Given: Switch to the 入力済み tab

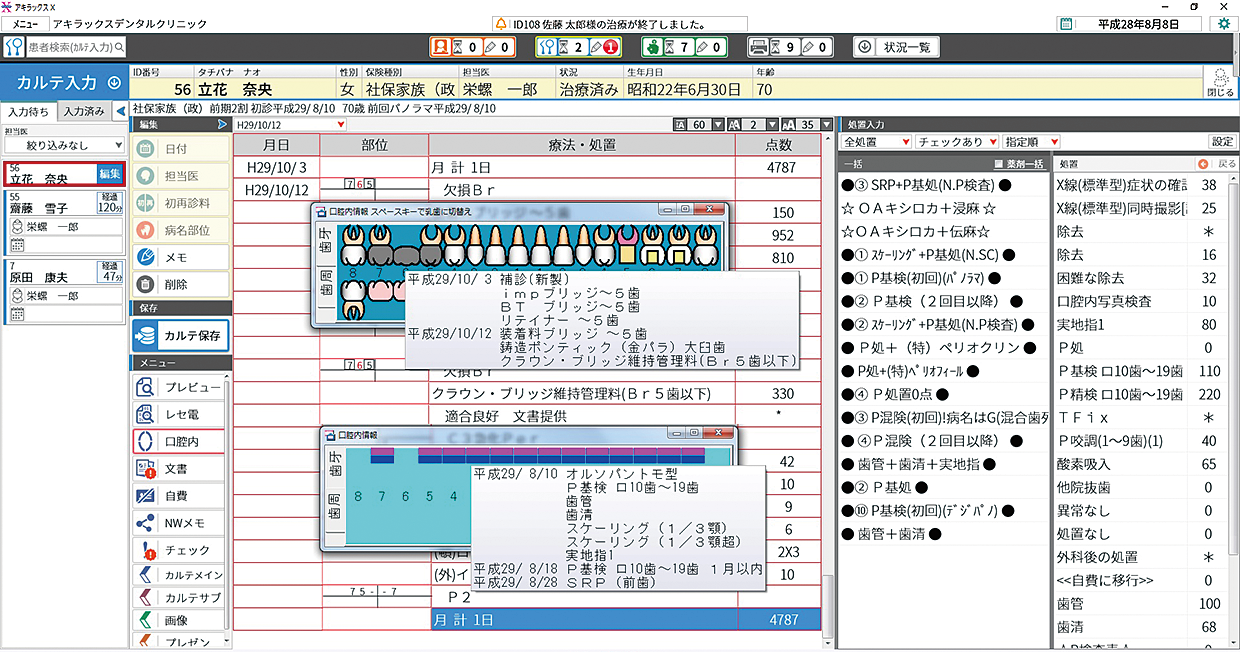Looking at the screenshot, I should [84, 111].
